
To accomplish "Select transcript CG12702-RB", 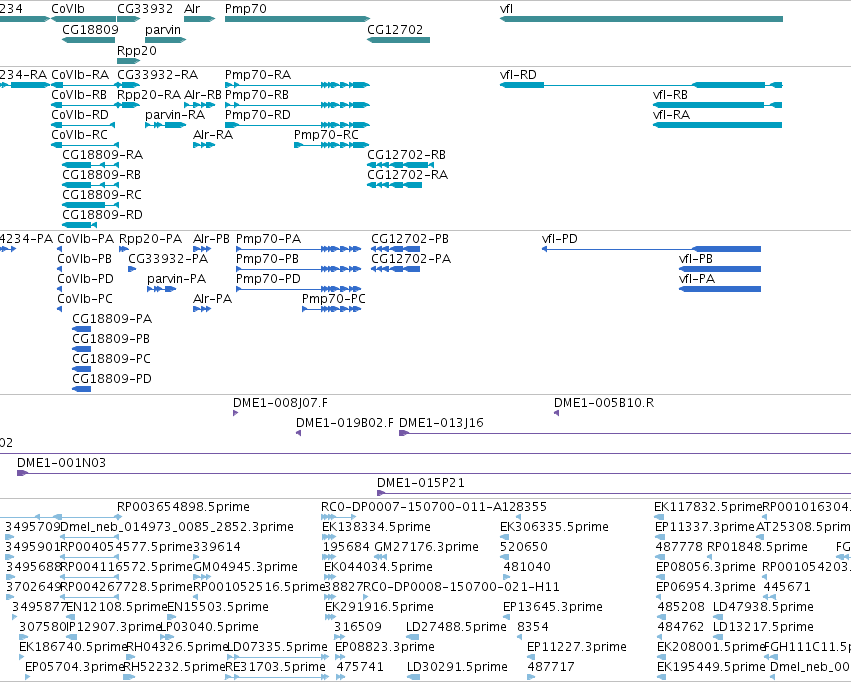I will point(401,165).
